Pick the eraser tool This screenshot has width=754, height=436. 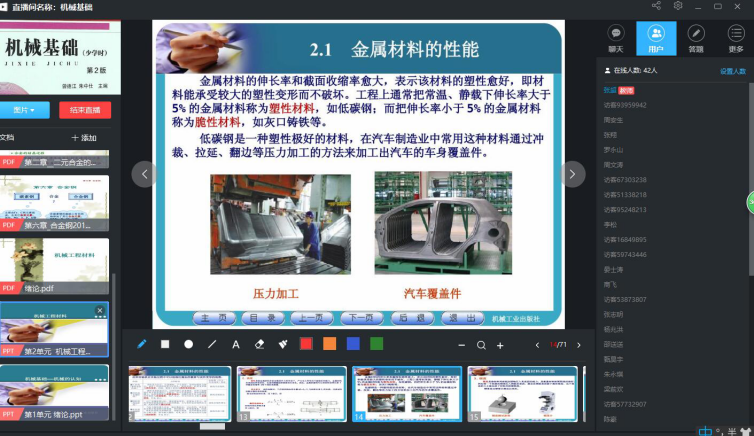click(259, 344)
